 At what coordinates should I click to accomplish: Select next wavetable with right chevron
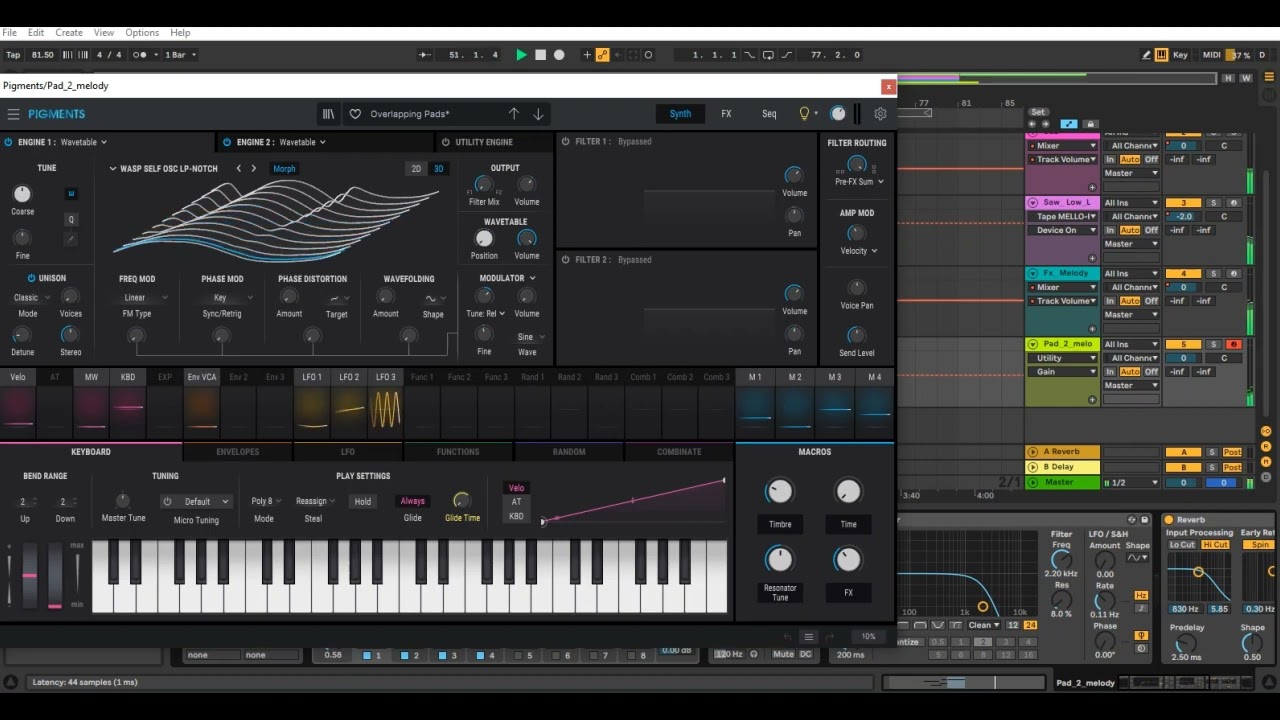pos(253,168)
